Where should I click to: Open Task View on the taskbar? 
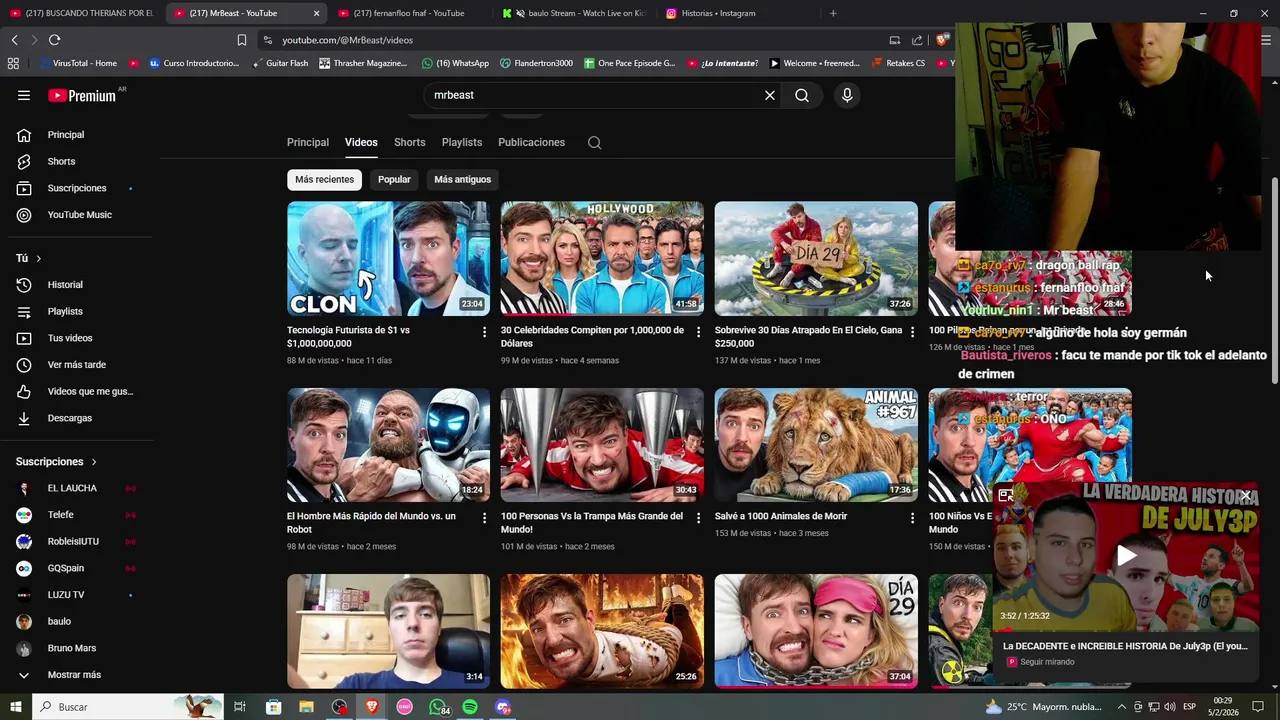[240, 707]
